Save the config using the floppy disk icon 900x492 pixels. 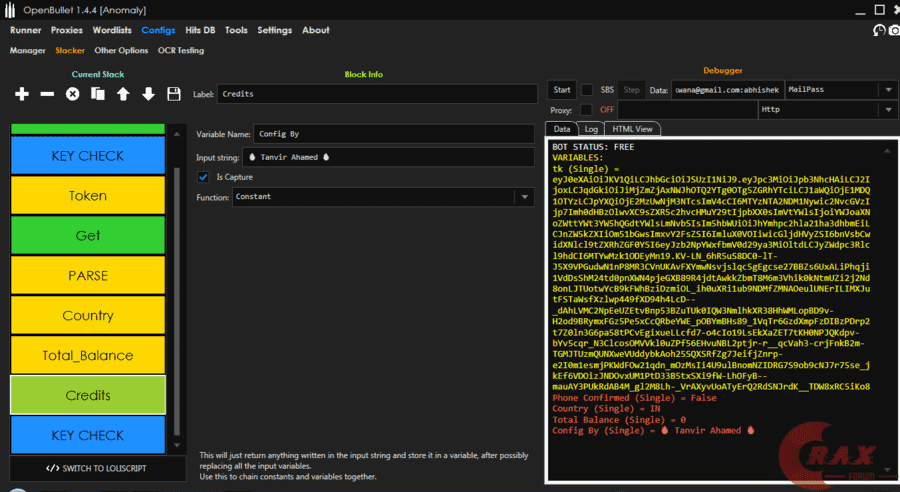[x=174, y=94]
